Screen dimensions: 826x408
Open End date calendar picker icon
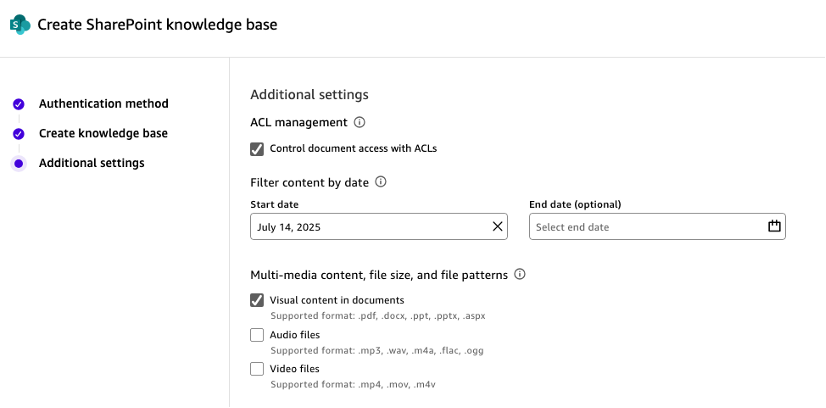(x=774, y=226)
